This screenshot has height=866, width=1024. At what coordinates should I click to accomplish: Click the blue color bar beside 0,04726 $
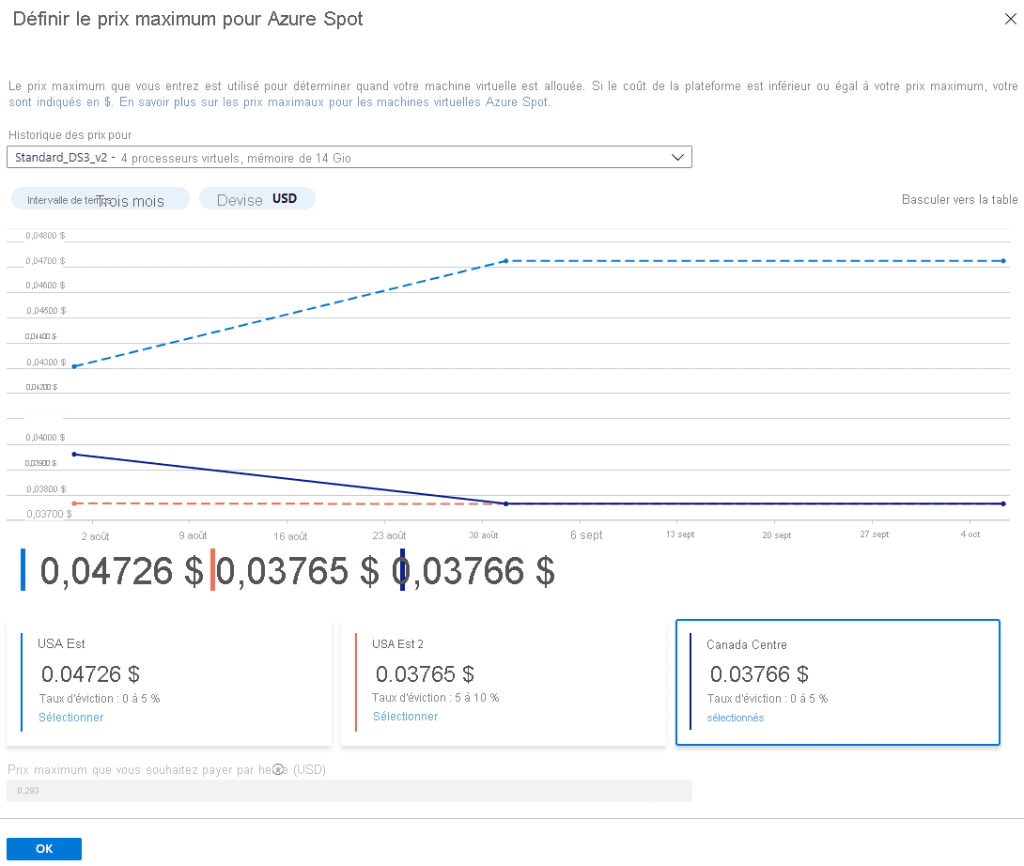pyautogui.click(x=23, y=570)
